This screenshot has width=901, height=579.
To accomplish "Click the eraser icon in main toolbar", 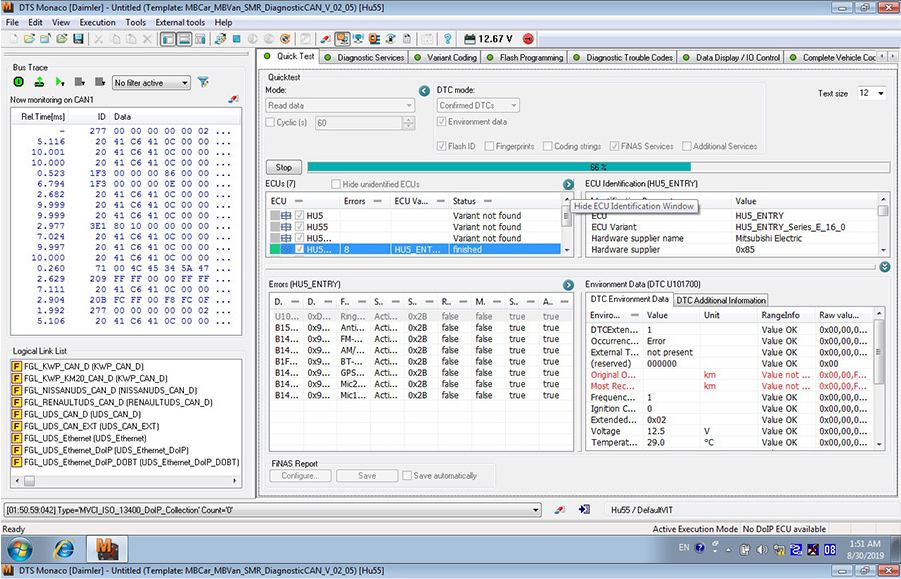I will click(325, 39).
